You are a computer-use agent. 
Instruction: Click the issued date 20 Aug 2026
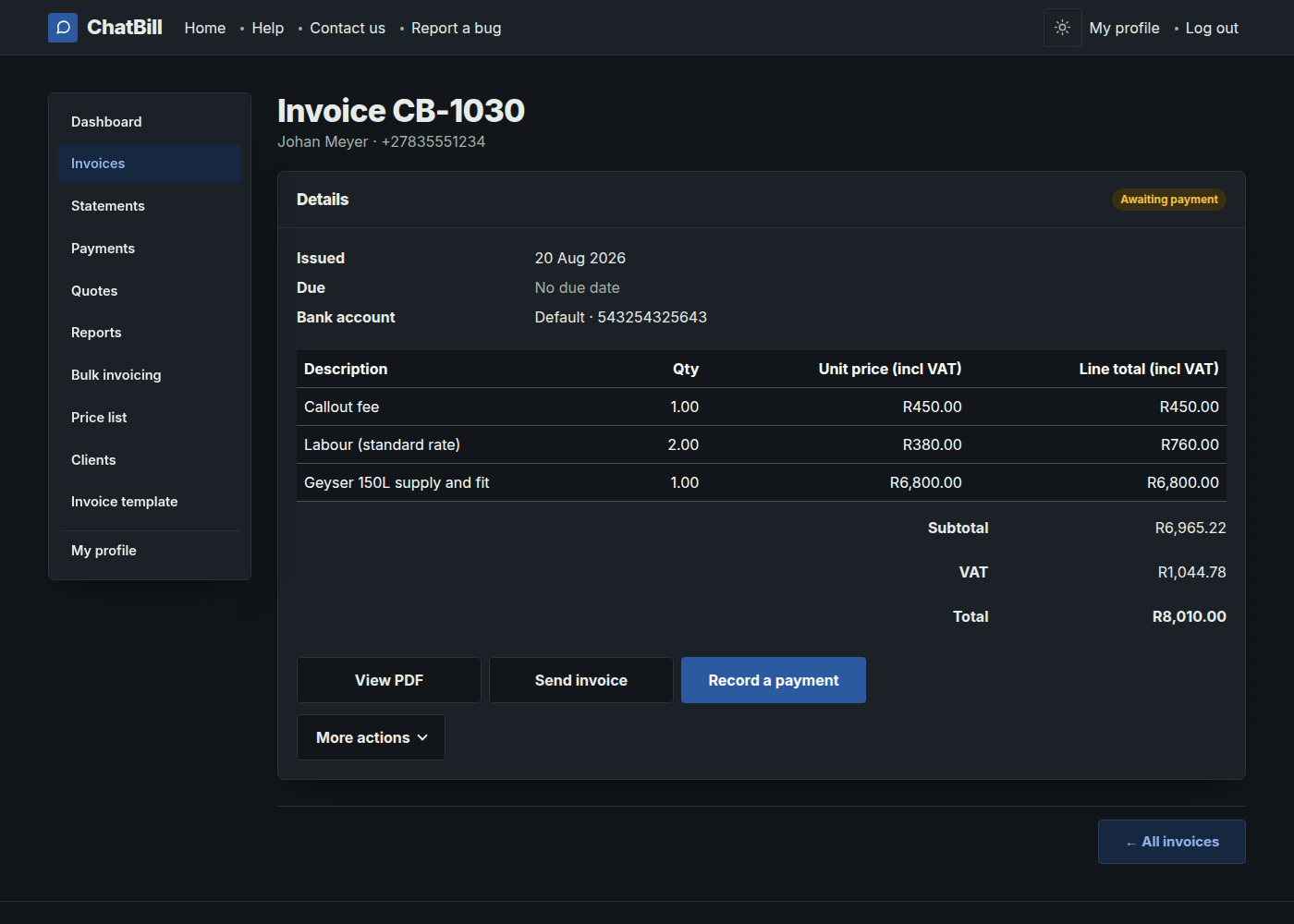click(580, 258)
